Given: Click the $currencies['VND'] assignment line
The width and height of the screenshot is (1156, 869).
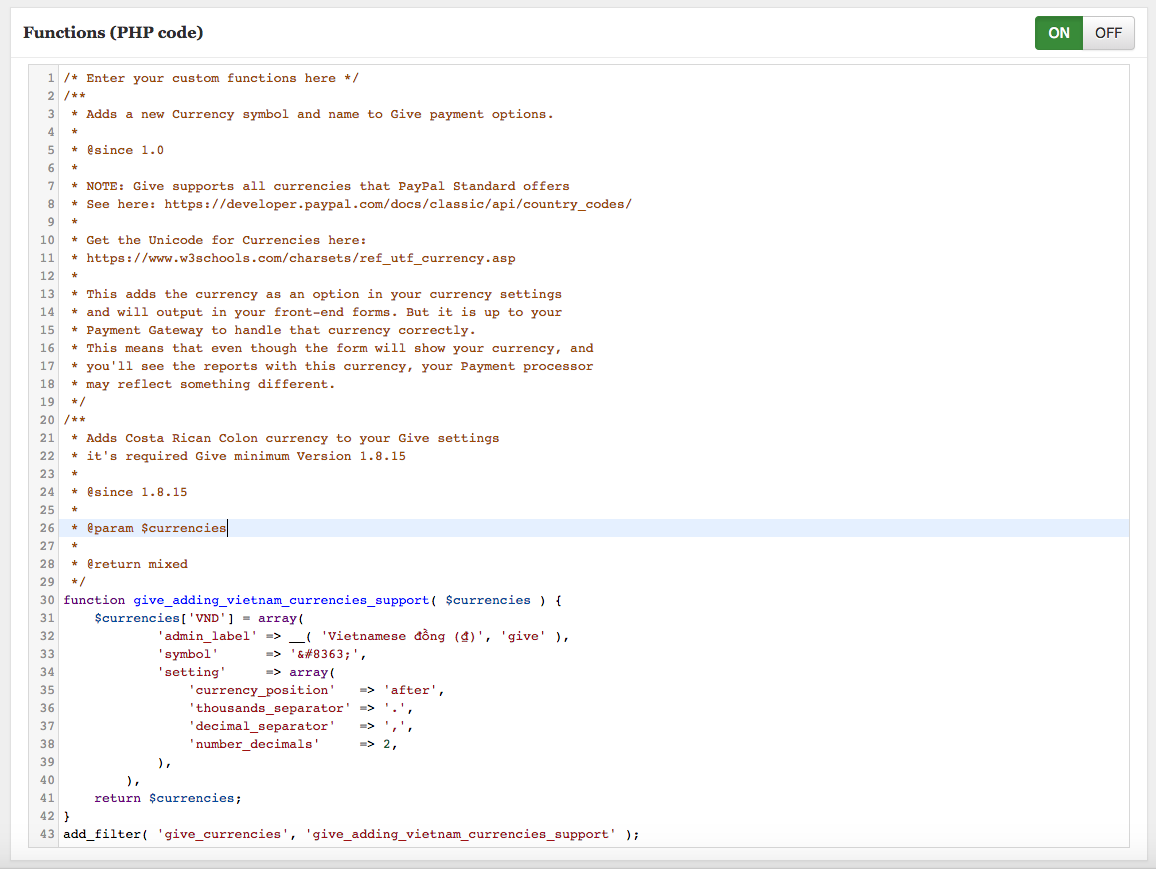Looking at the screenshot, I should [x=199, y=618].
